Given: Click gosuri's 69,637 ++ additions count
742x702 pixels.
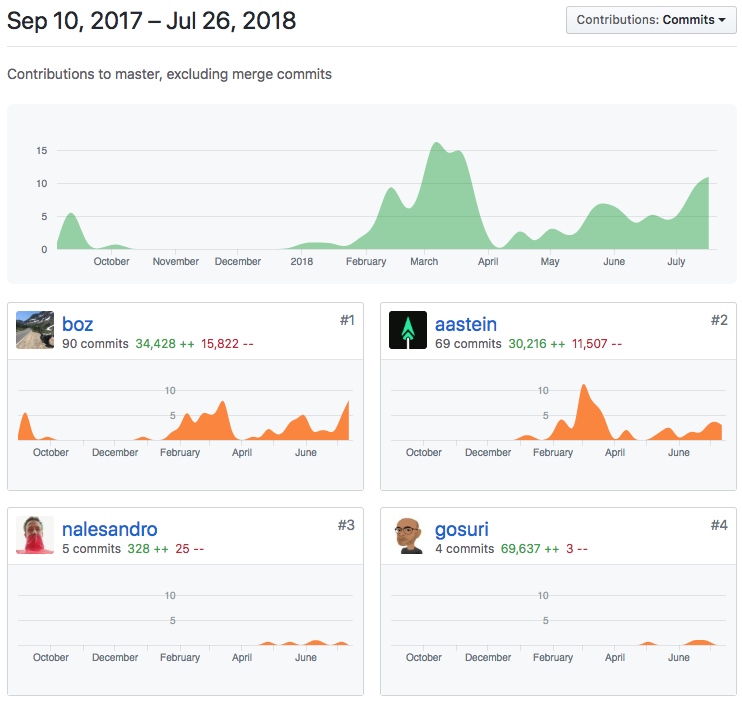Looking at the screenshot, I should 530,549.
